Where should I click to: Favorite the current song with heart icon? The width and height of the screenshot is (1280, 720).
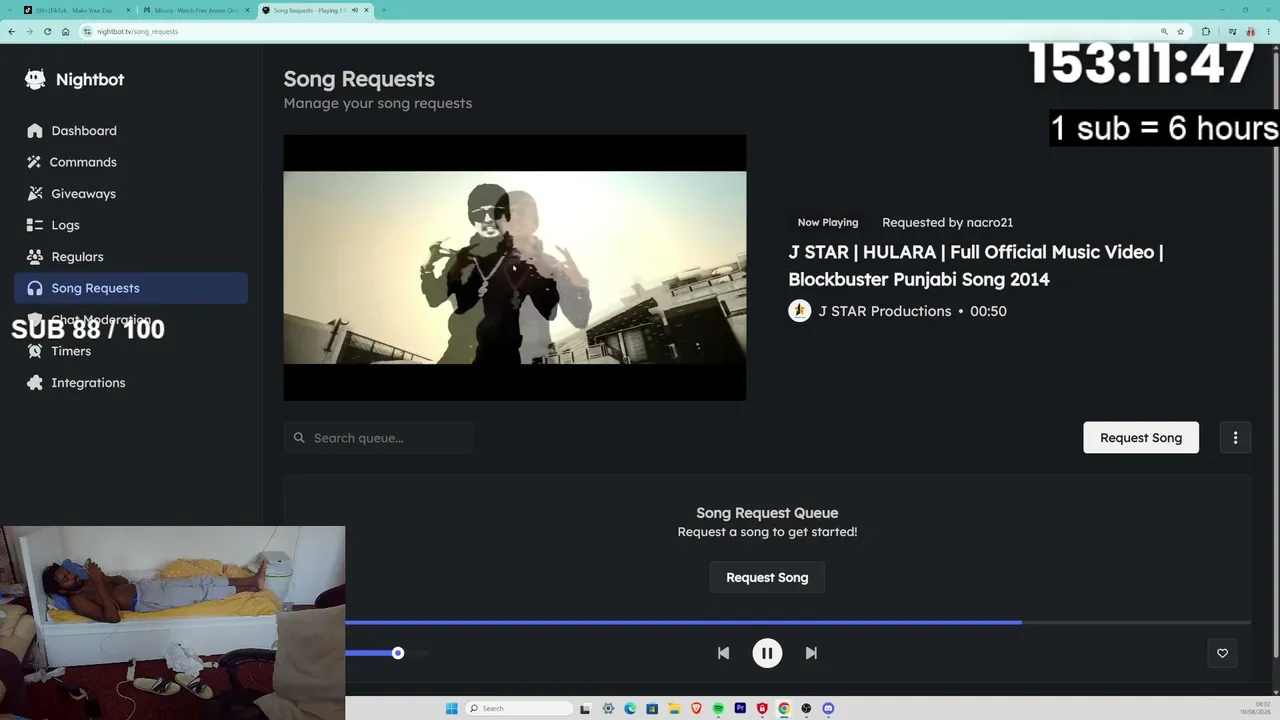[x=1222, y=653]
